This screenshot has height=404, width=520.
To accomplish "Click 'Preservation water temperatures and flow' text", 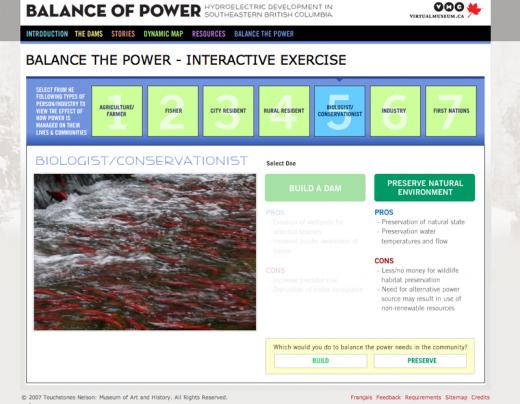I will pyautogui.click(x=415, y=236).
